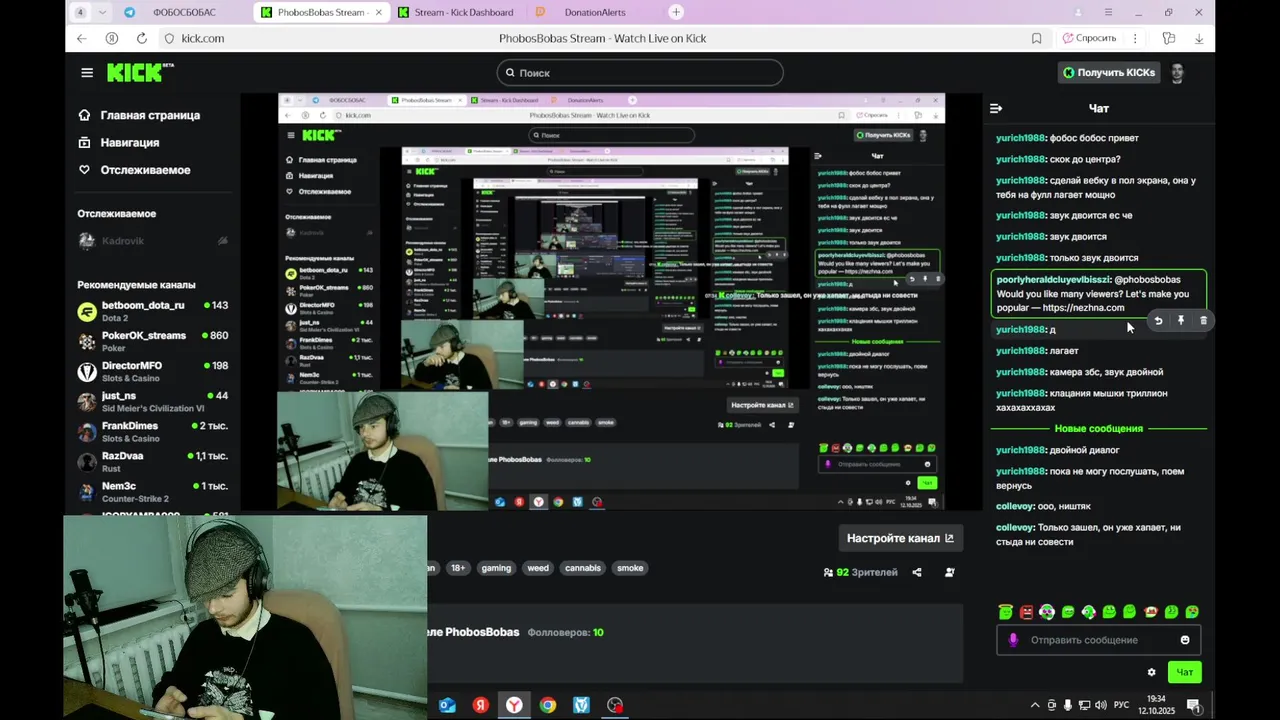Screen dimensions: 1280x720
Task: Open the Kick hamburger menu
Action: coord(87,73)
